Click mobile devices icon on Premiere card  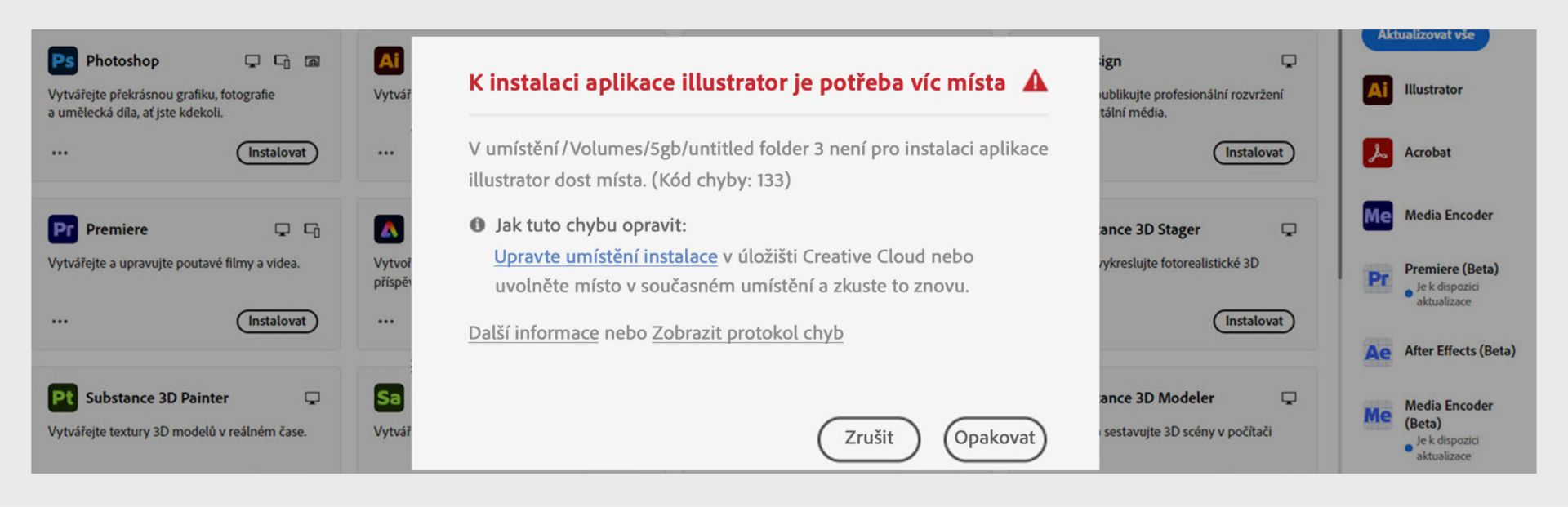312,230
